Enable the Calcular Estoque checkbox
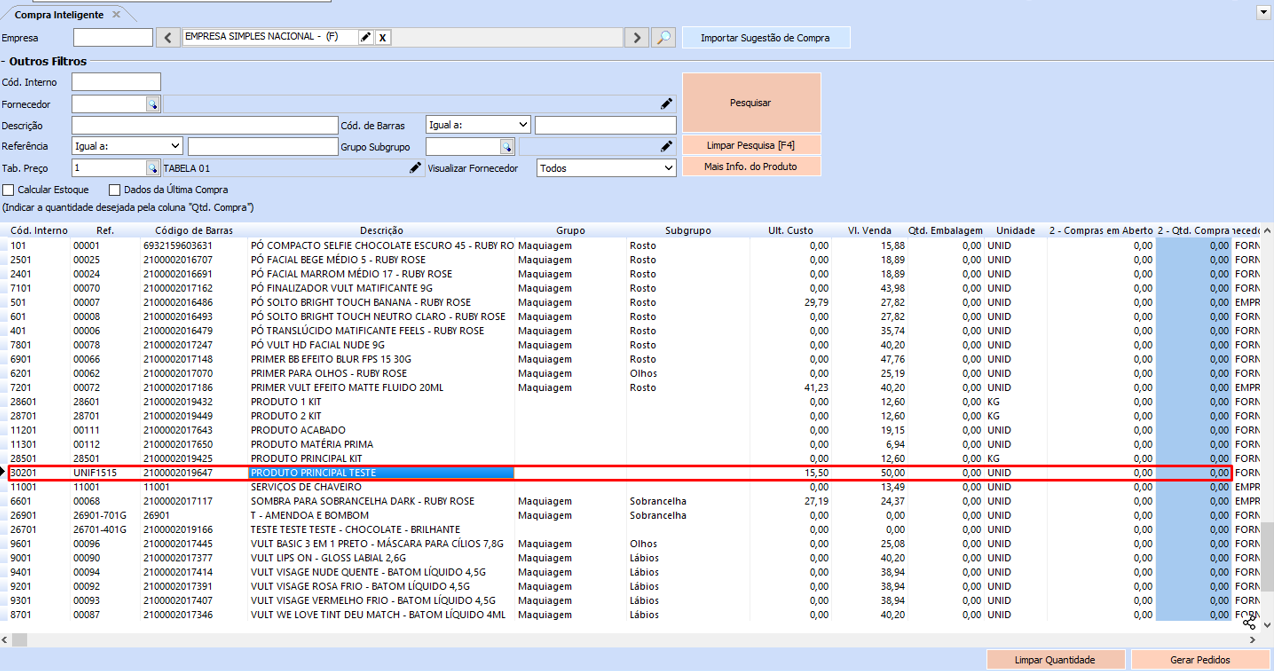The width and height of the screenshot is (1274, 671). coord(9,190)
